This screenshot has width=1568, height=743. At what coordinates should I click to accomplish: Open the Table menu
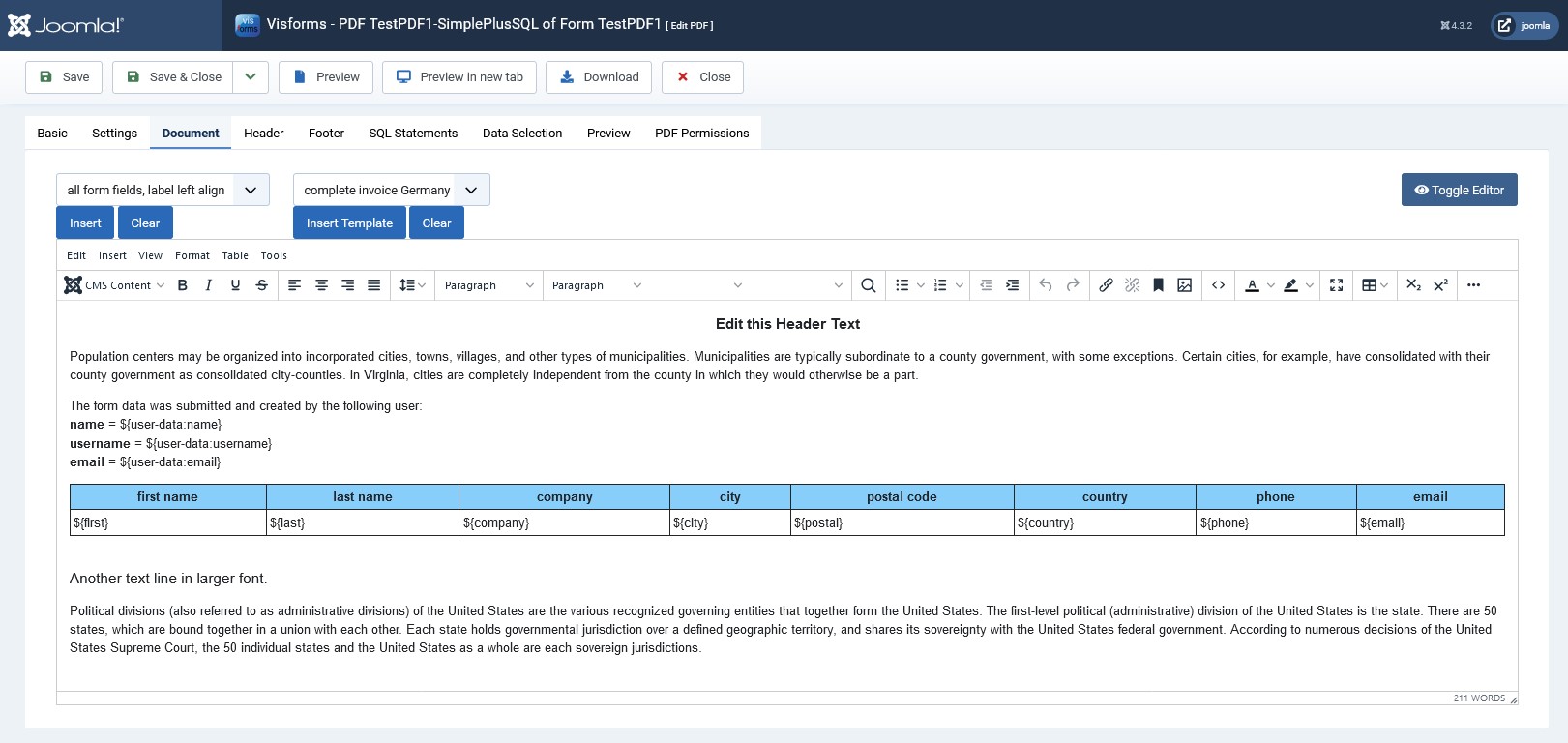click(x=235, y=255)
